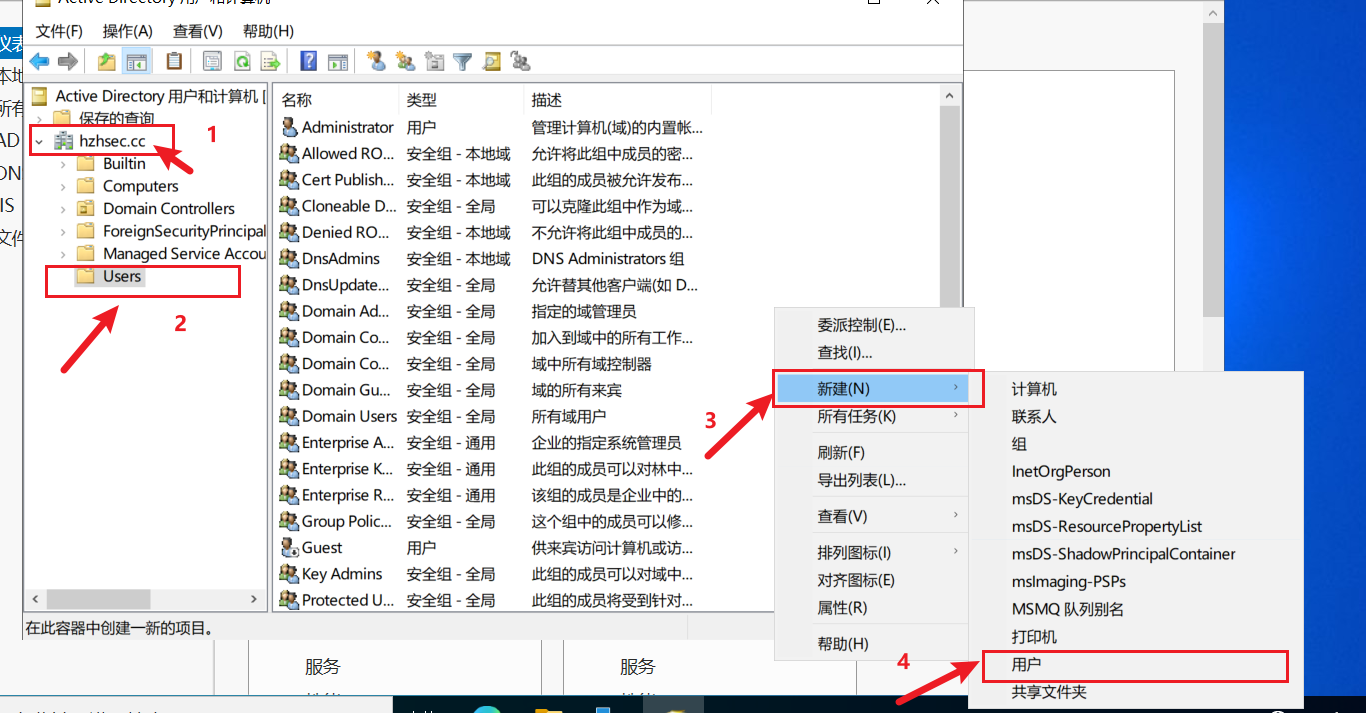This screenshot has height=713, width=1366.
Task: Select the Users container in the tree
Action: 122,277
